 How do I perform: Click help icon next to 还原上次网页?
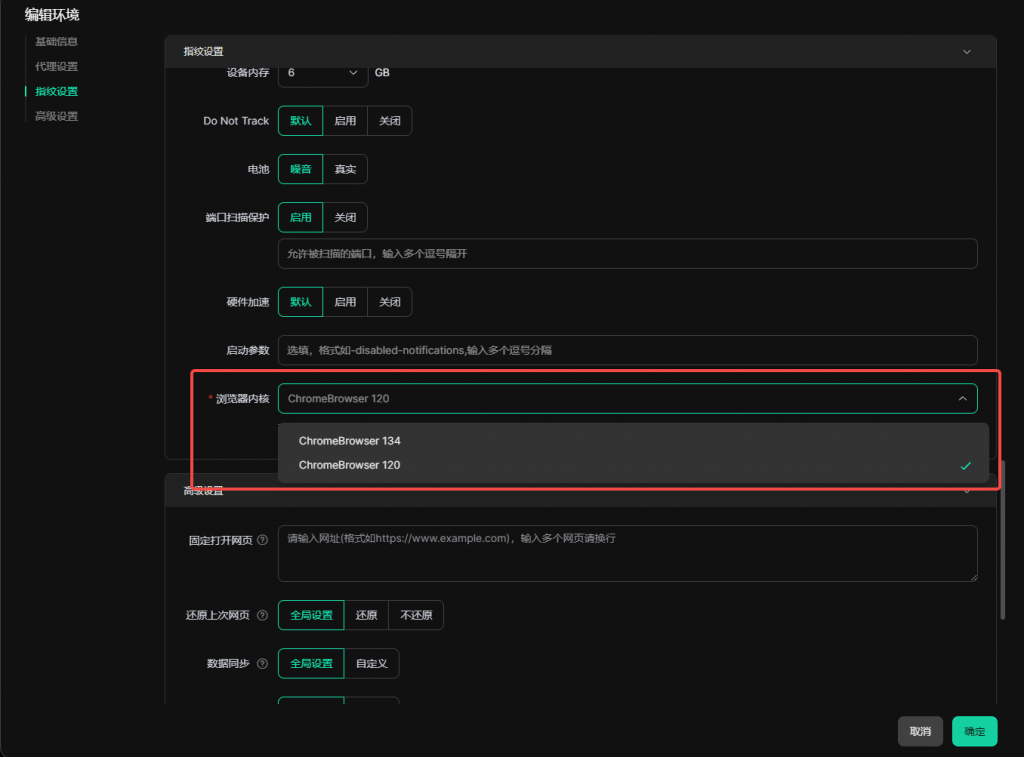pos(263,615)
